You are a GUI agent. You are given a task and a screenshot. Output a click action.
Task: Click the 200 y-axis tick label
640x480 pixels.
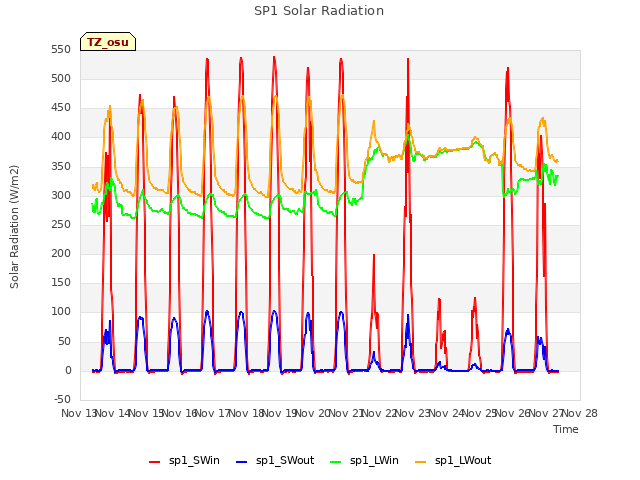61,253
